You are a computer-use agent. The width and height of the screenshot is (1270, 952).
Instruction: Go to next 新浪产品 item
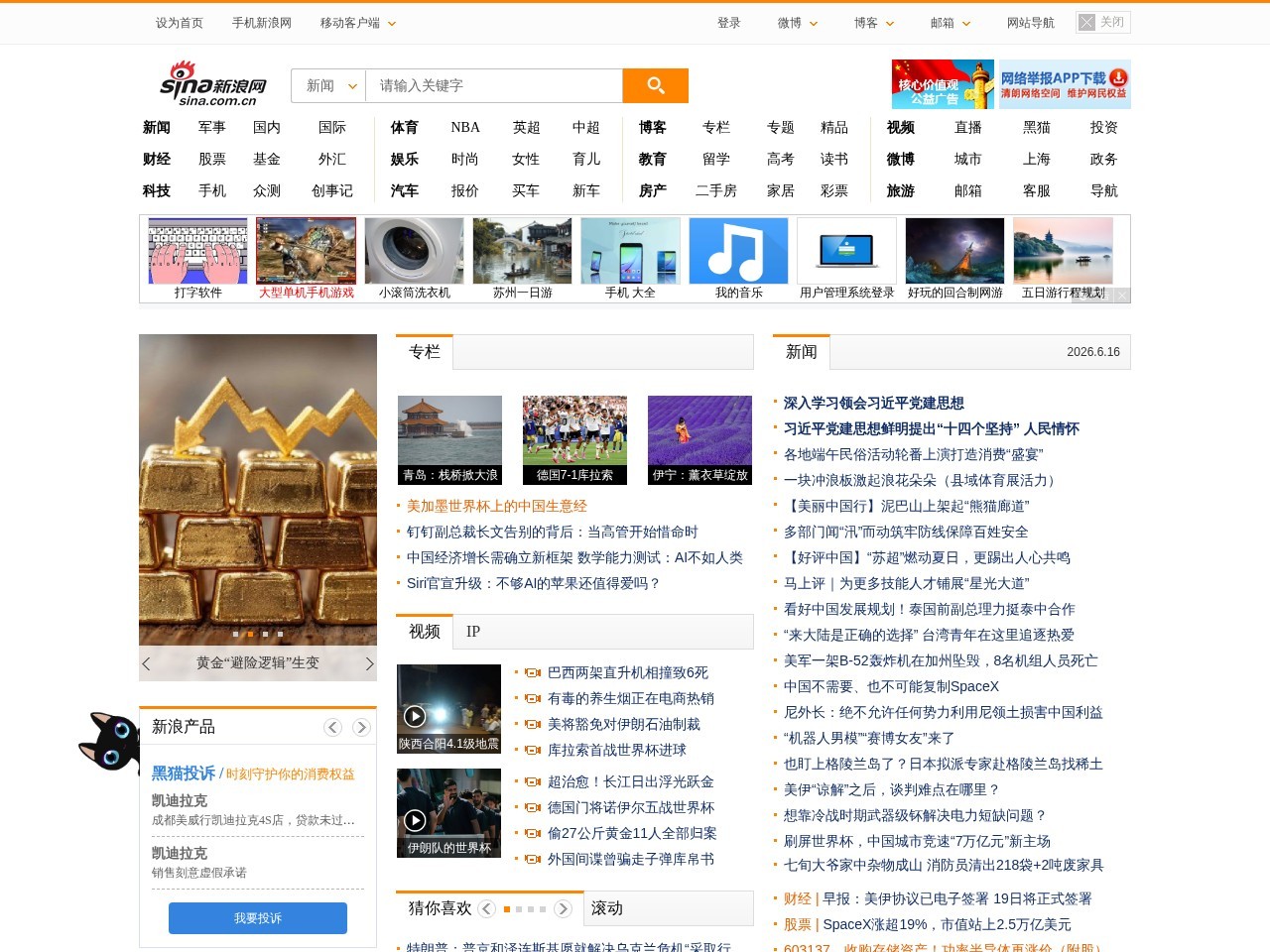(x=361, y=727)
